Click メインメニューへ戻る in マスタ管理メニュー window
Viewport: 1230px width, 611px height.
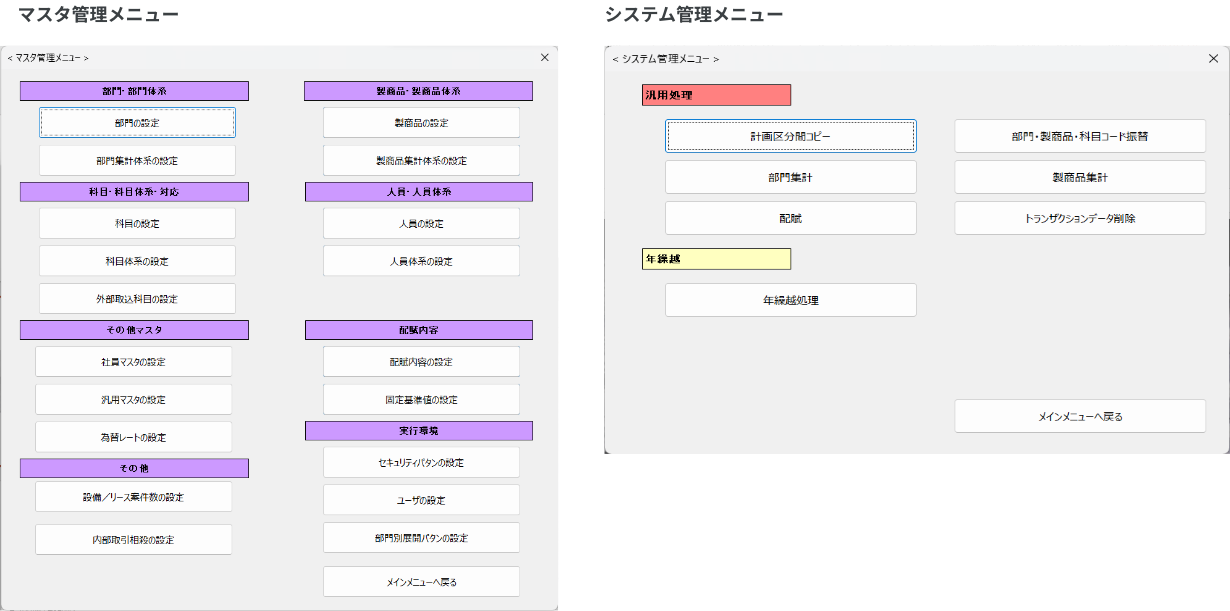tap(421, 580)
